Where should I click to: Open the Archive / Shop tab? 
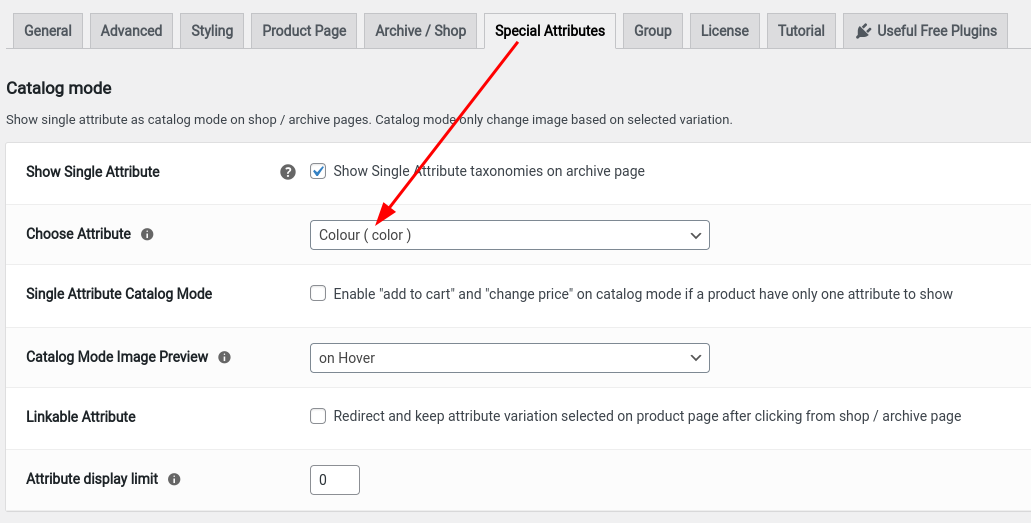(421, 31)
